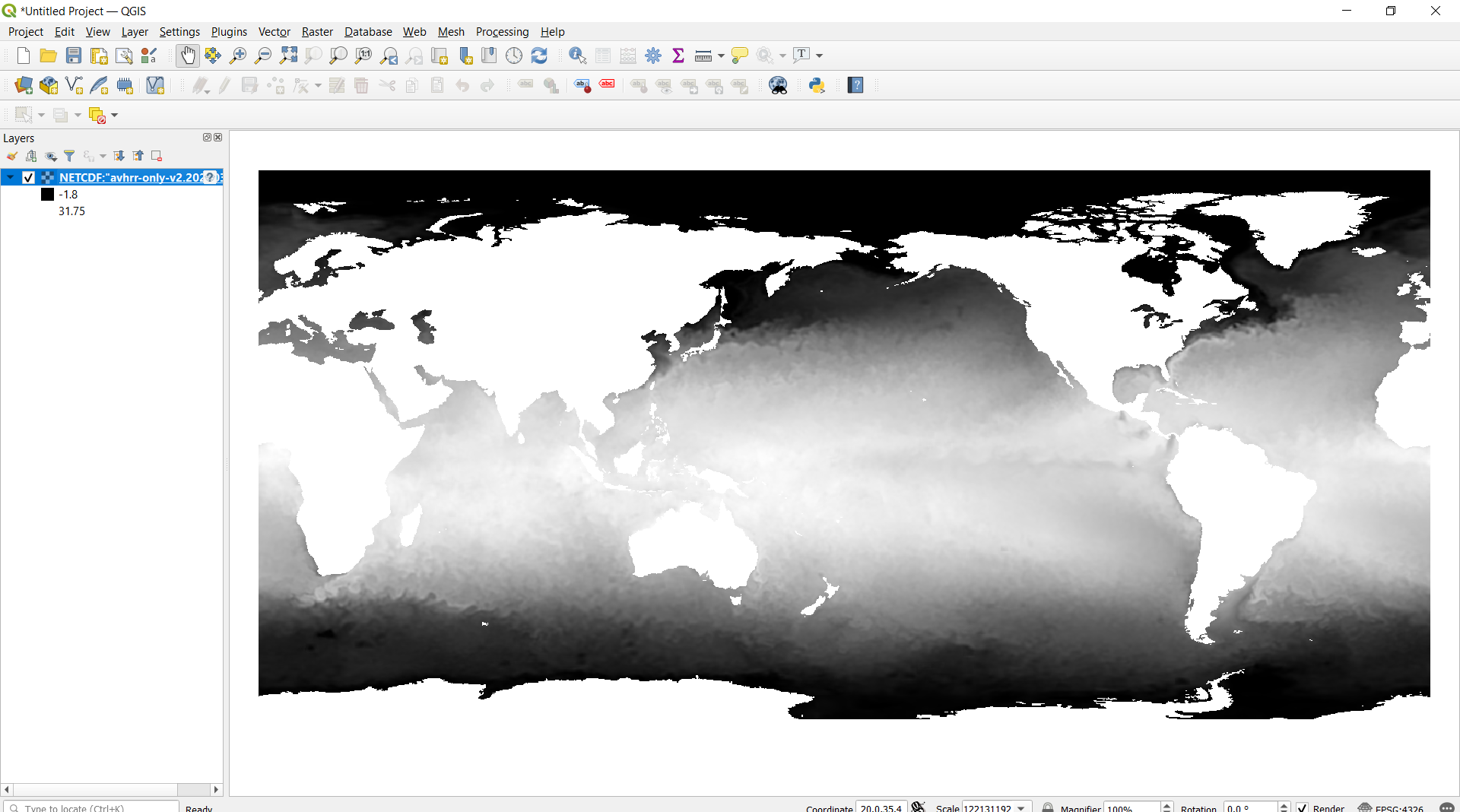This screenshot has width=1460, height=812.
Task: Open Raster menu
Action: tap(317, 31)
